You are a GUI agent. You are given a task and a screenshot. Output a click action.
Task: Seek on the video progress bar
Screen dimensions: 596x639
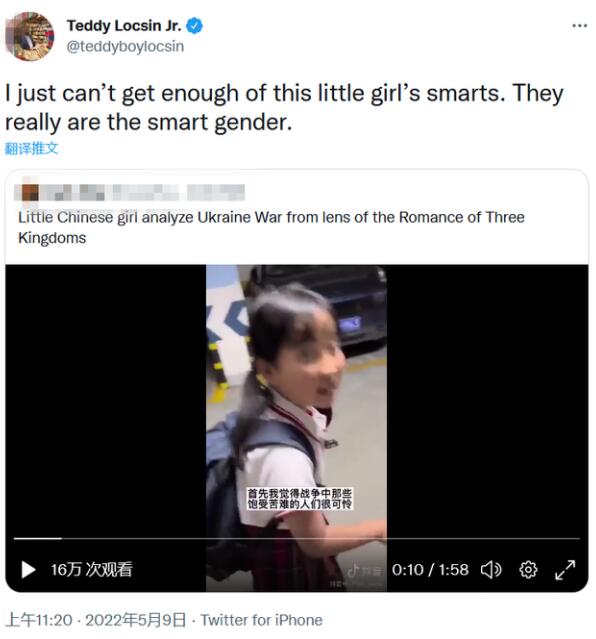tap(297, 538)
